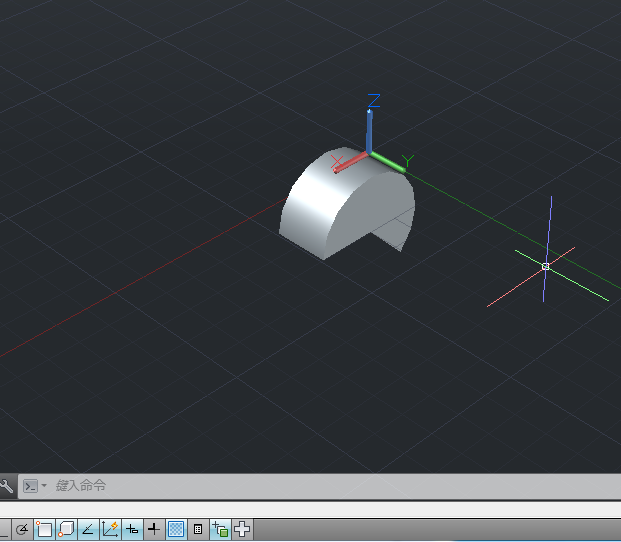Expand recent commands dropdown arrow
This screenshot has width=621, height=542.
(x=44, y=486)
